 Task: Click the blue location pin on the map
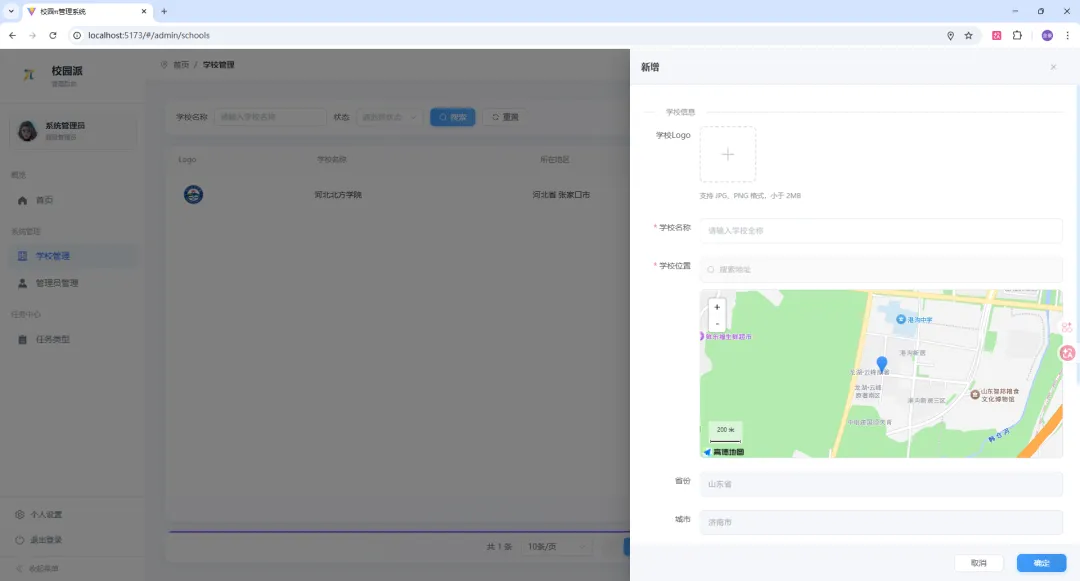882,364
